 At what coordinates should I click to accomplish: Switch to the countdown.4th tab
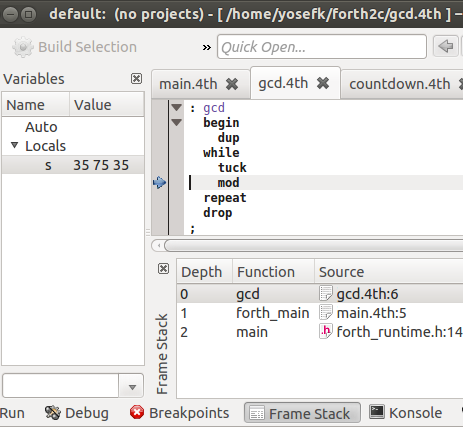400,84
